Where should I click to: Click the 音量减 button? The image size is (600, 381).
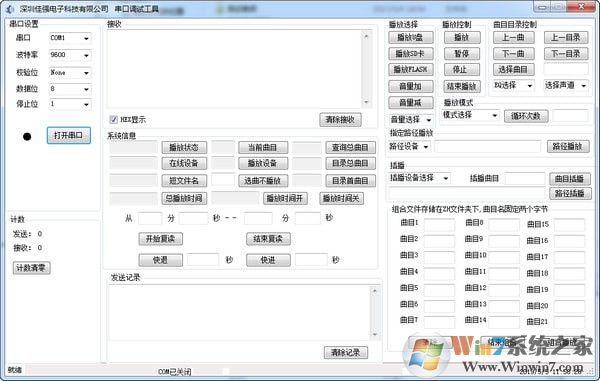(411, 103)
